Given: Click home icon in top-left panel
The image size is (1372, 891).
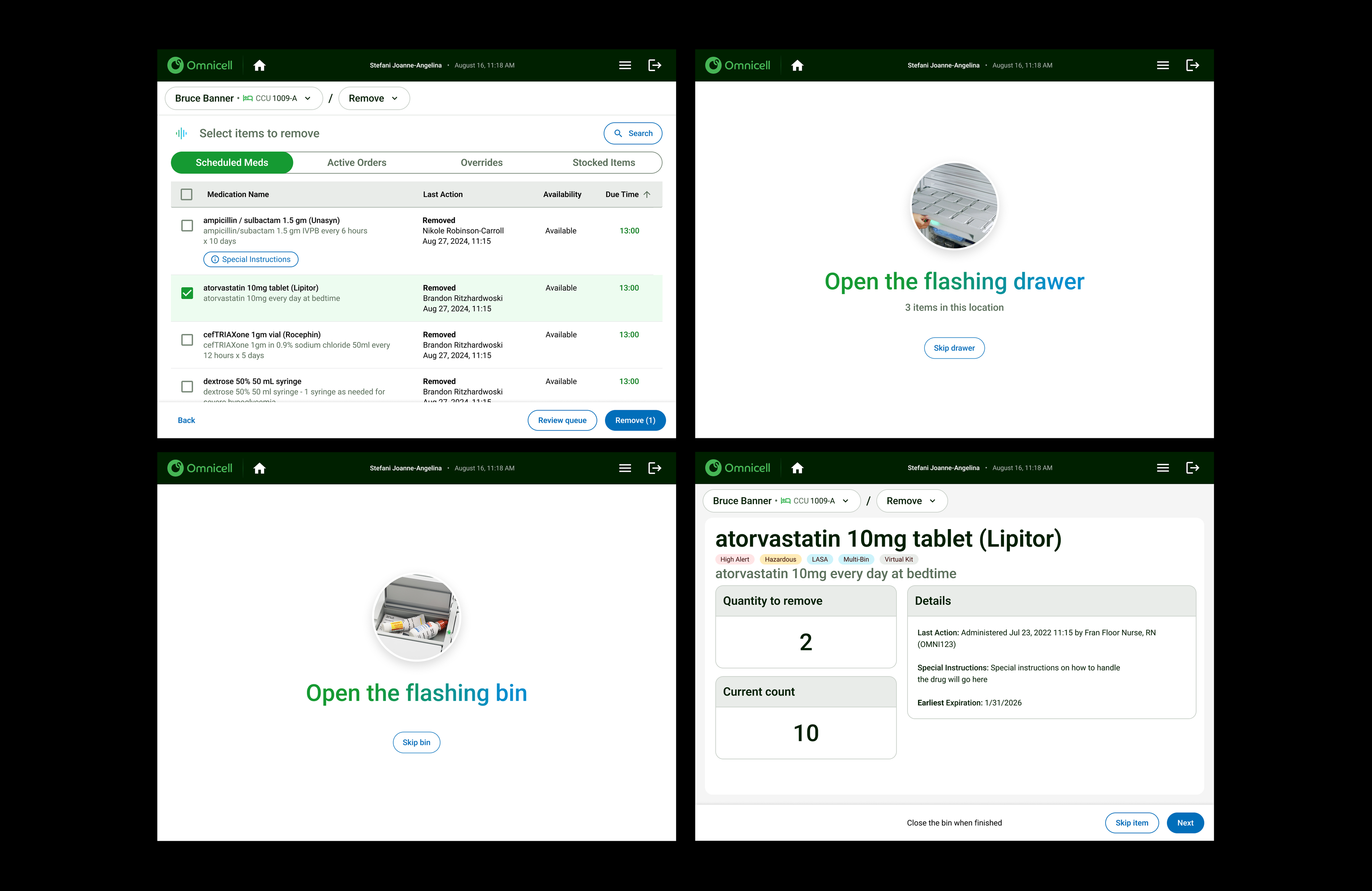Looking at the screenshot, I should tap(260, 66).
